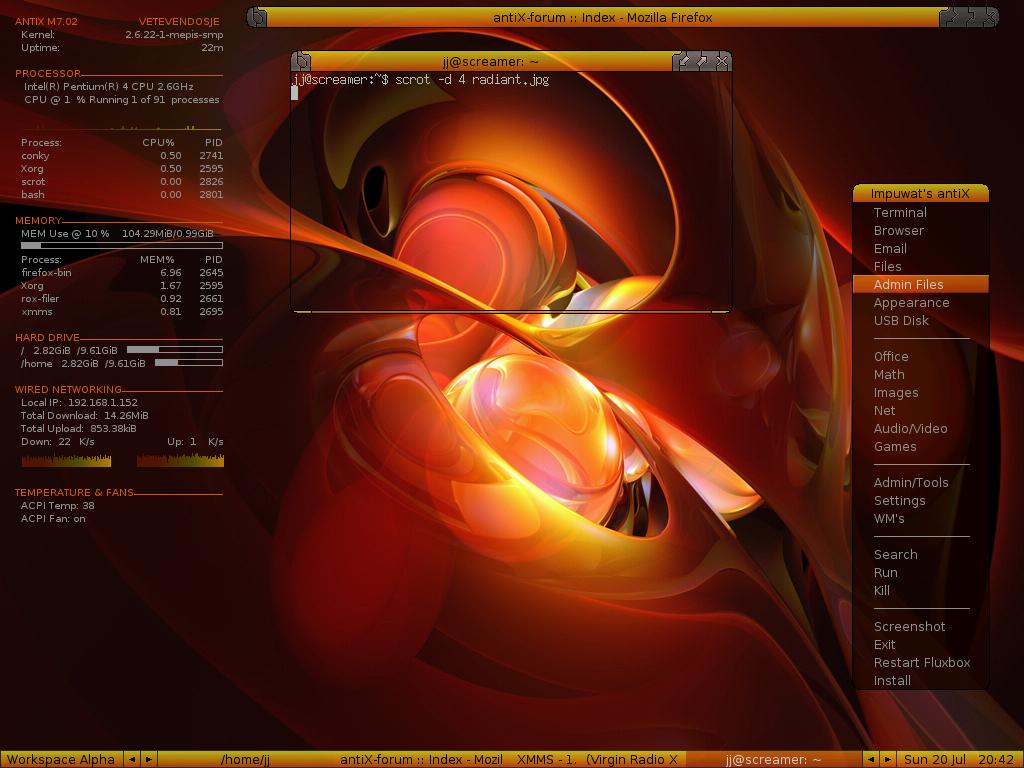The width and height of the screenshot is (1024, 768).
Task: Shade the terminal using its titlebar shade button
Action: coord(684,61)
